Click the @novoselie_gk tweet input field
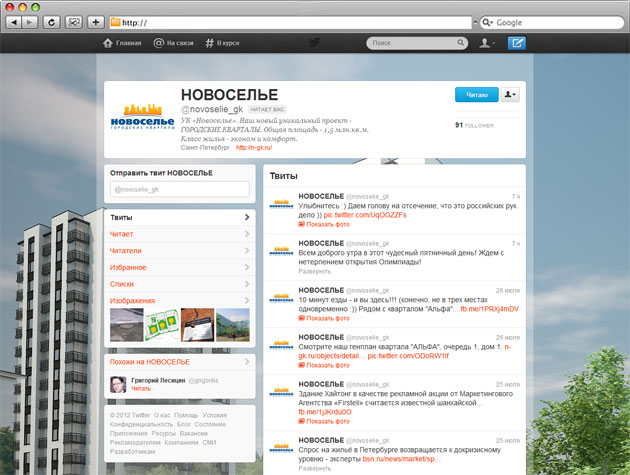Image resolution: width=630 pixels, height=475 pixels. [x=180, y=189]
